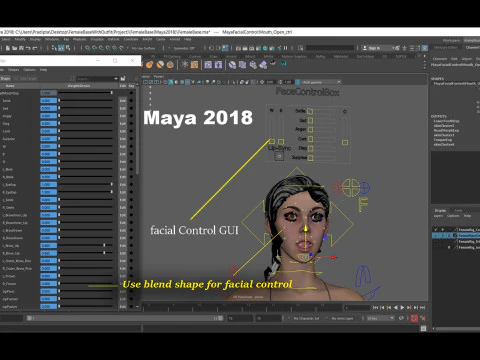Open Shape Editor search filter dropdown arrow
Viewport: 480px width, 360px height.
pyautogui.click(x=116, y=79)
